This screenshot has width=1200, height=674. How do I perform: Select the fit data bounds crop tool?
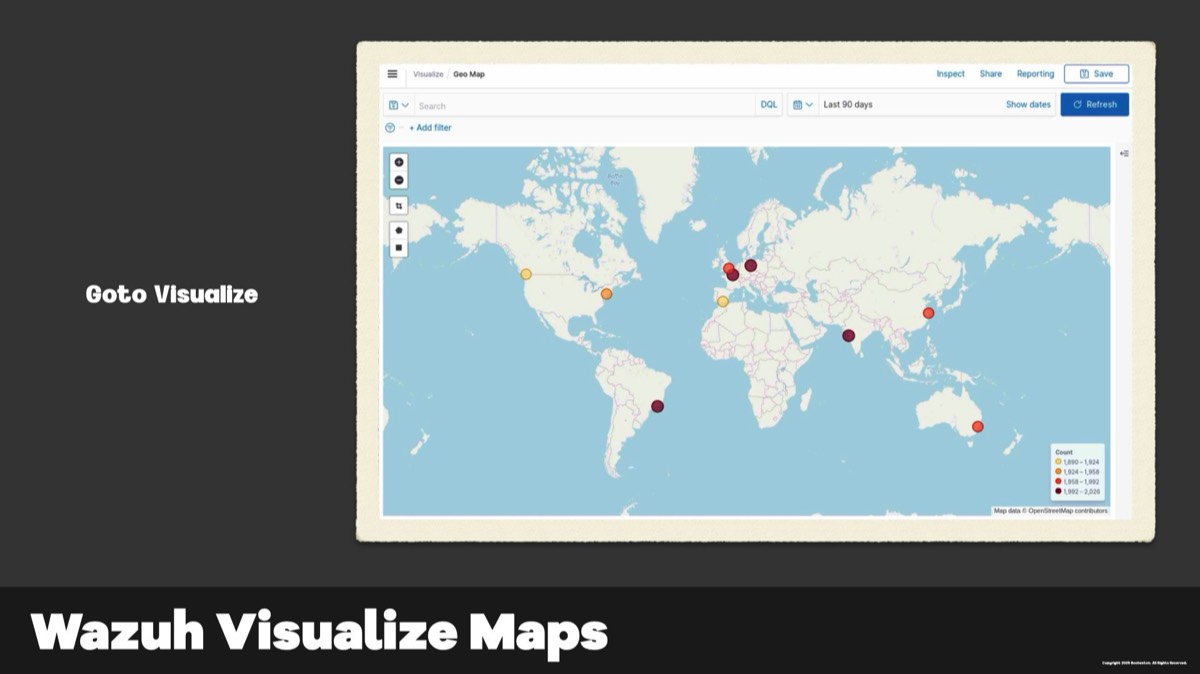point(399,206)
